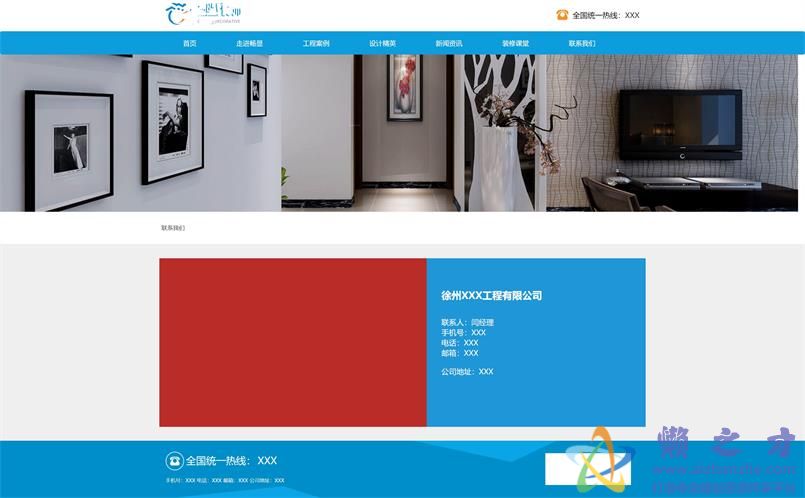Click the 公司地址：XXX line in the blue card
The height and width of the screenshot is (498, 805).
tap(467, 371)
